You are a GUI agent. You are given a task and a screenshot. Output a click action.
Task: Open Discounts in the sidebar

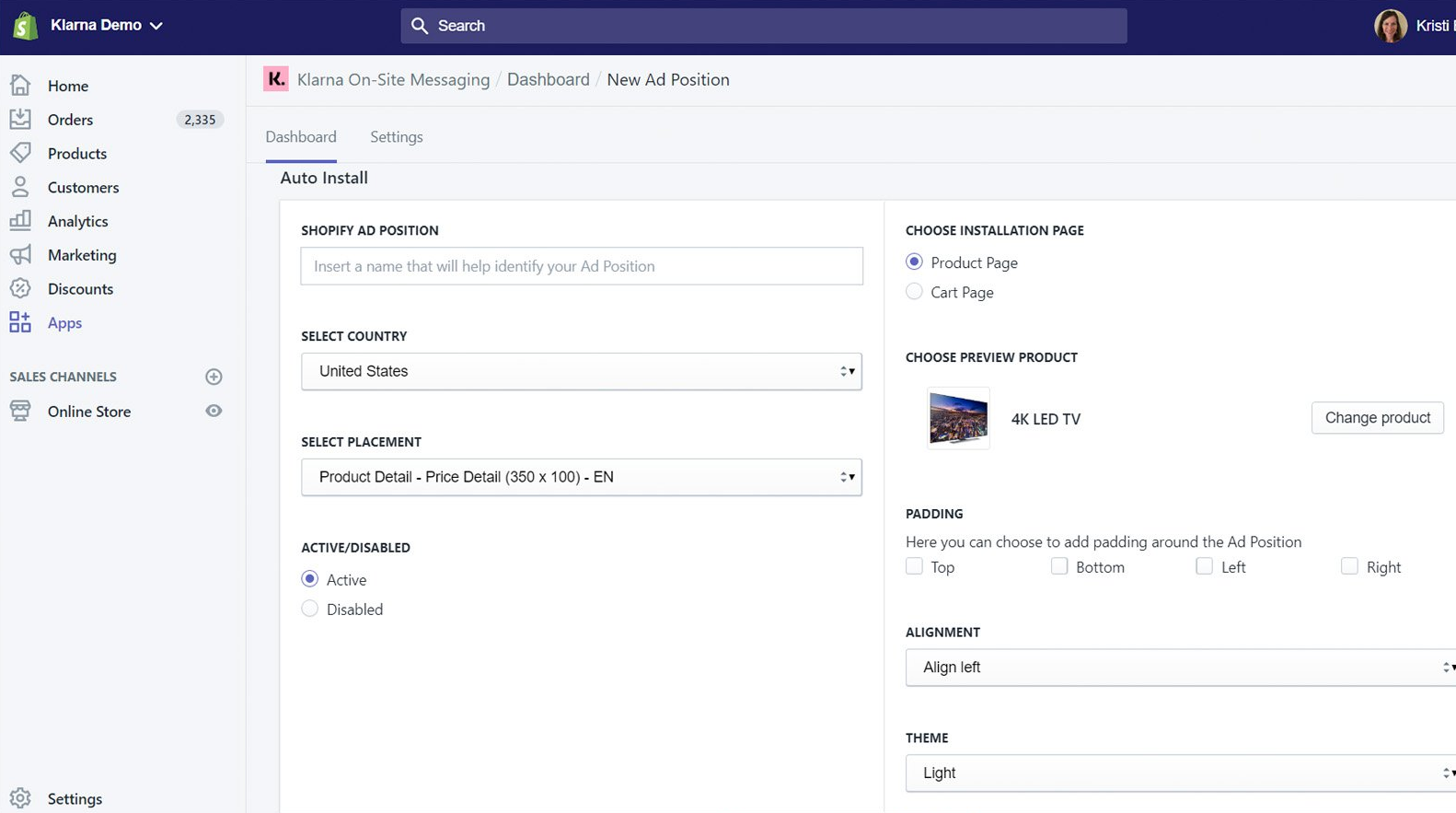[x=80, y=289]
